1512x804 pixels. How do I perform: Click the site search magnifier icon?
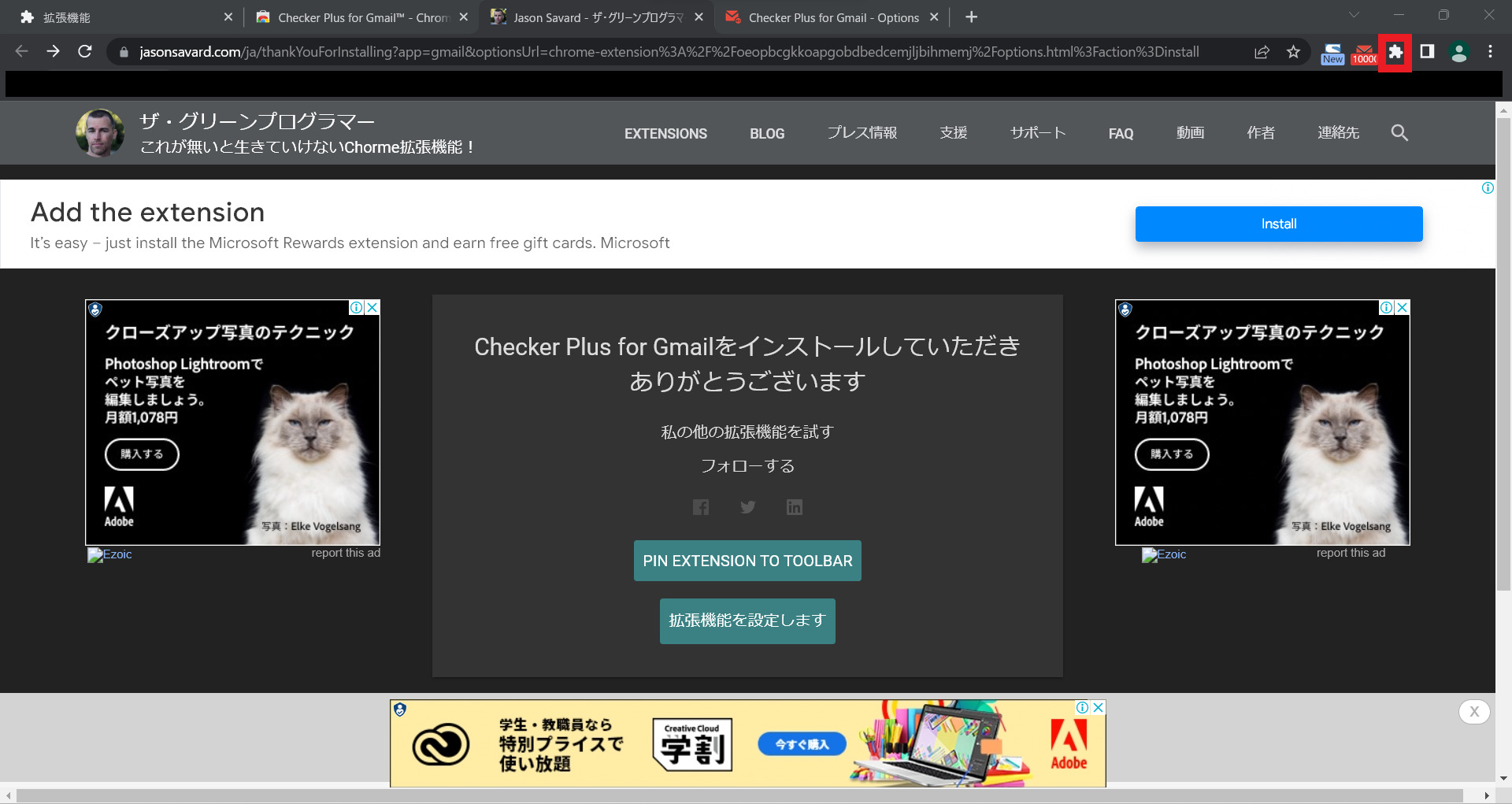point(1399,133)
